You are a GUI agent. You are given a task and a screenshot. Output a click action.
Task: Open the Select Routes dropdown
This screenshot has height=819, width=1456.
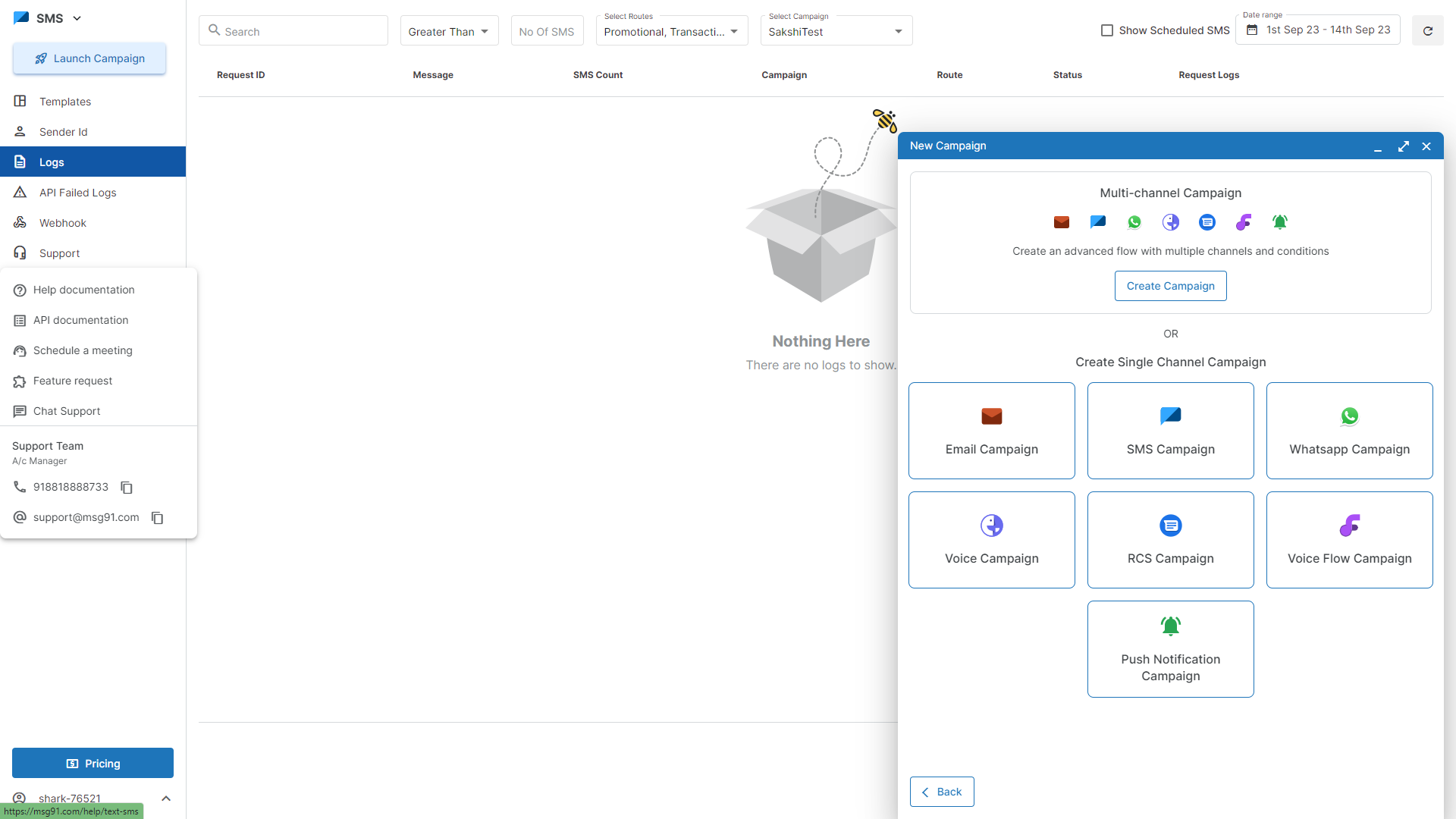[671, 31]
